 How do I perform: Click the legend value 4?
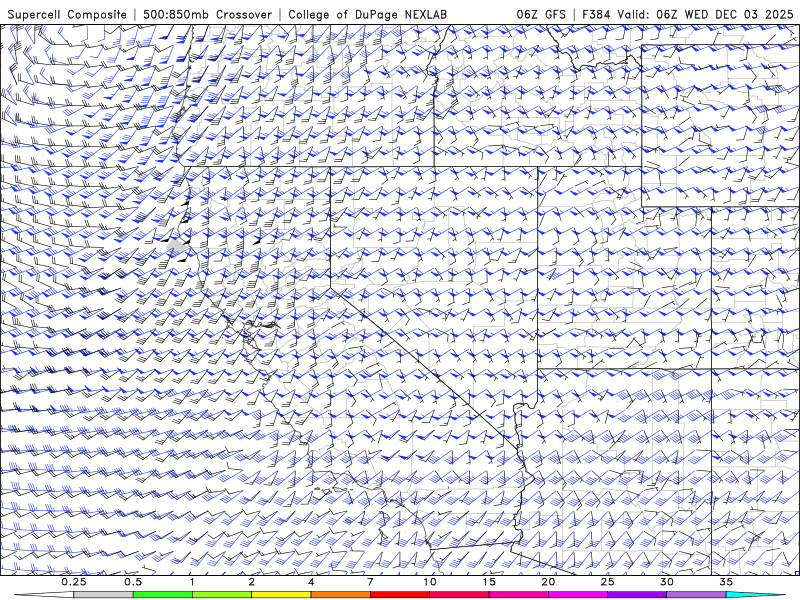point(311,582)
